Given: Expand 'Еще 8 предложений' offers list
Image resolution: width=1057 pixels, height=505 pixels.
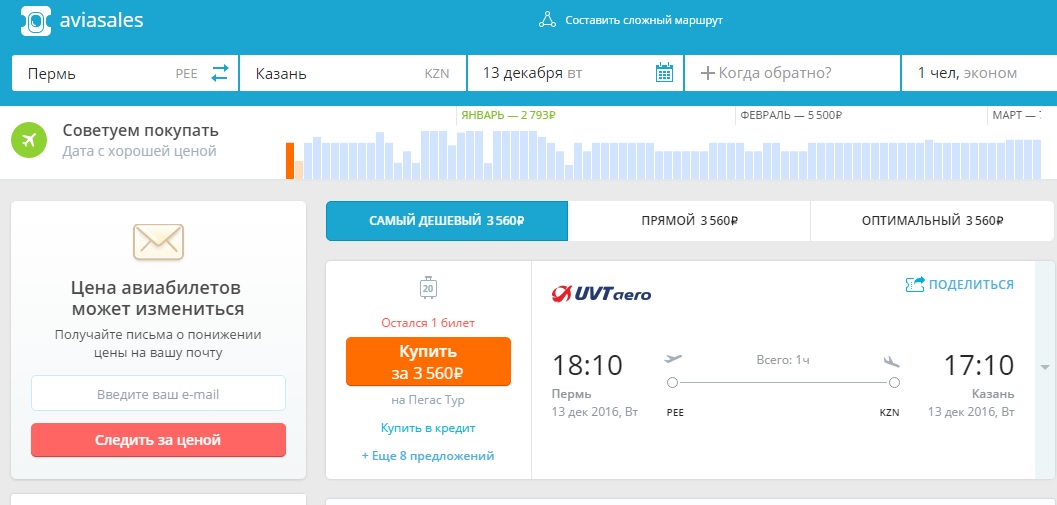Looking at the screenshot, I should [x=428, y=456].
